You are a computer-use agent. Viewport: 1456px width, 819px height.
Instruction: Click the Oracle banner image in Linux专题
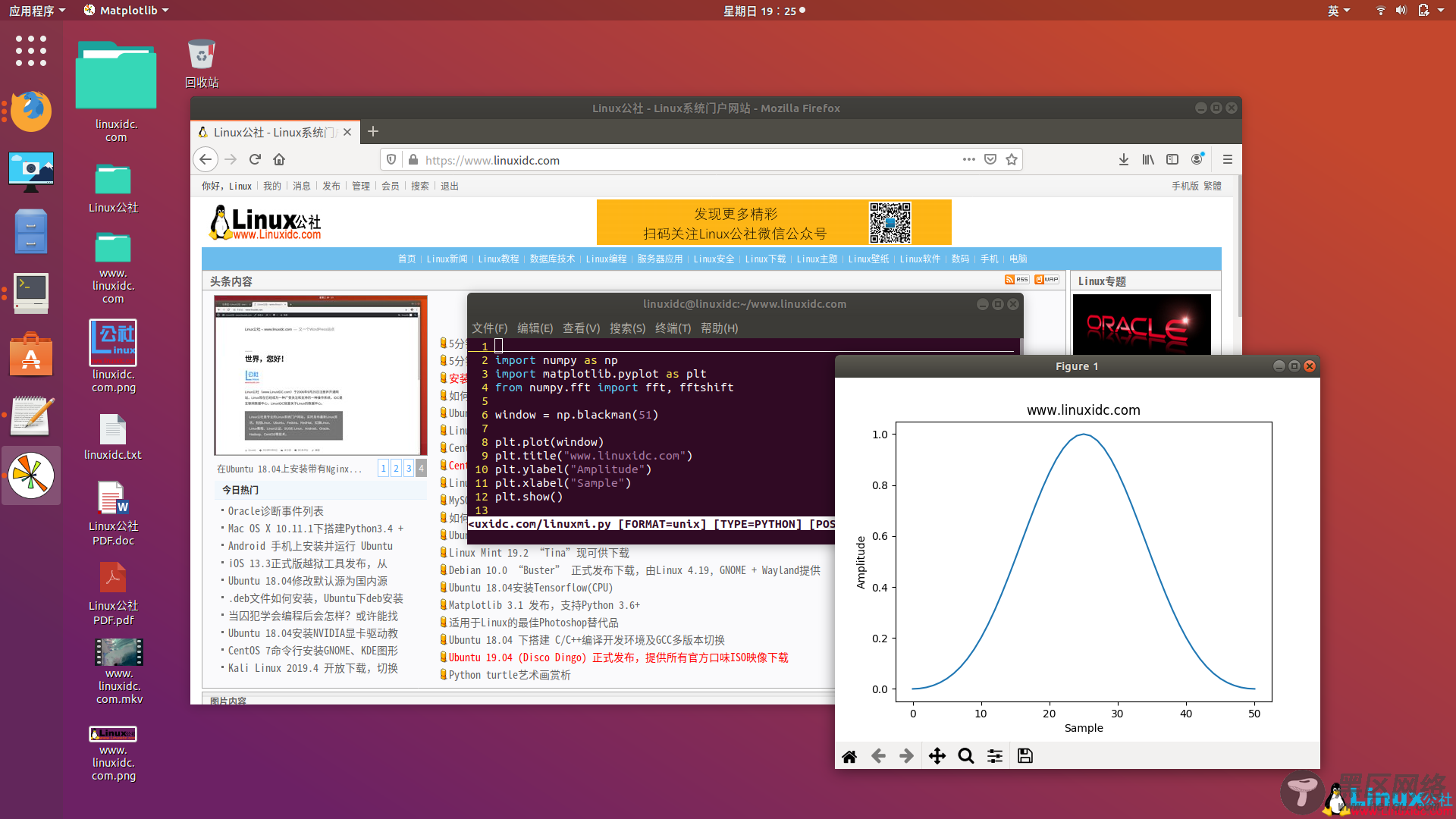[1141, 324]
